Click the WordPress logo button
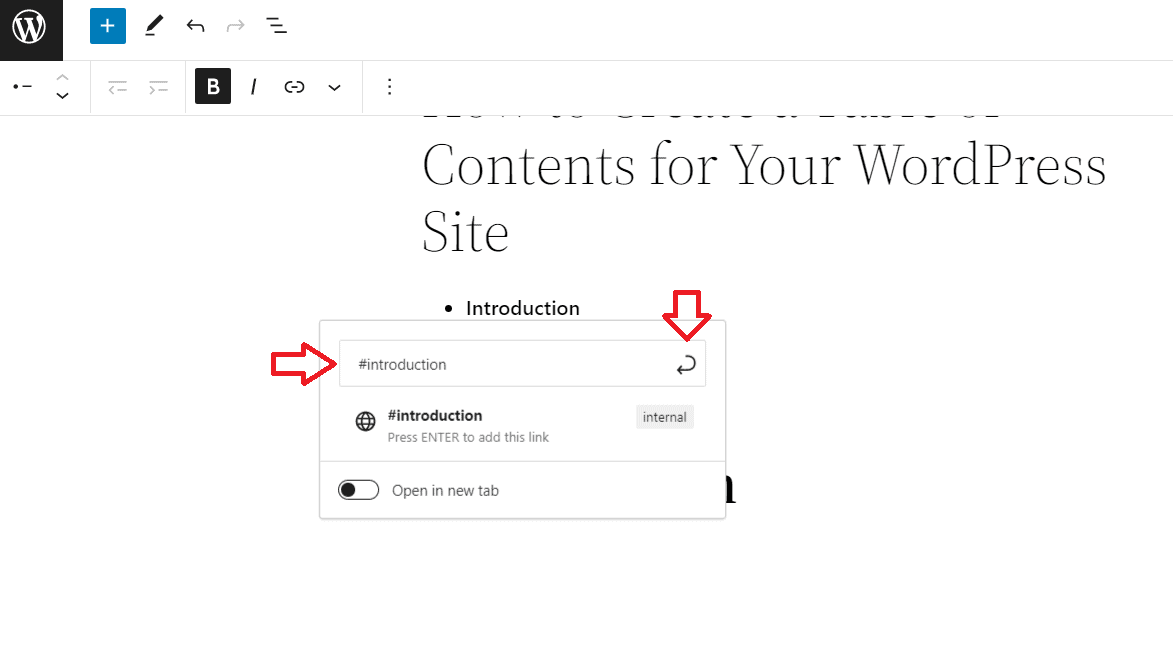The width and height of the screenshot is (1173, 648). 31,29
